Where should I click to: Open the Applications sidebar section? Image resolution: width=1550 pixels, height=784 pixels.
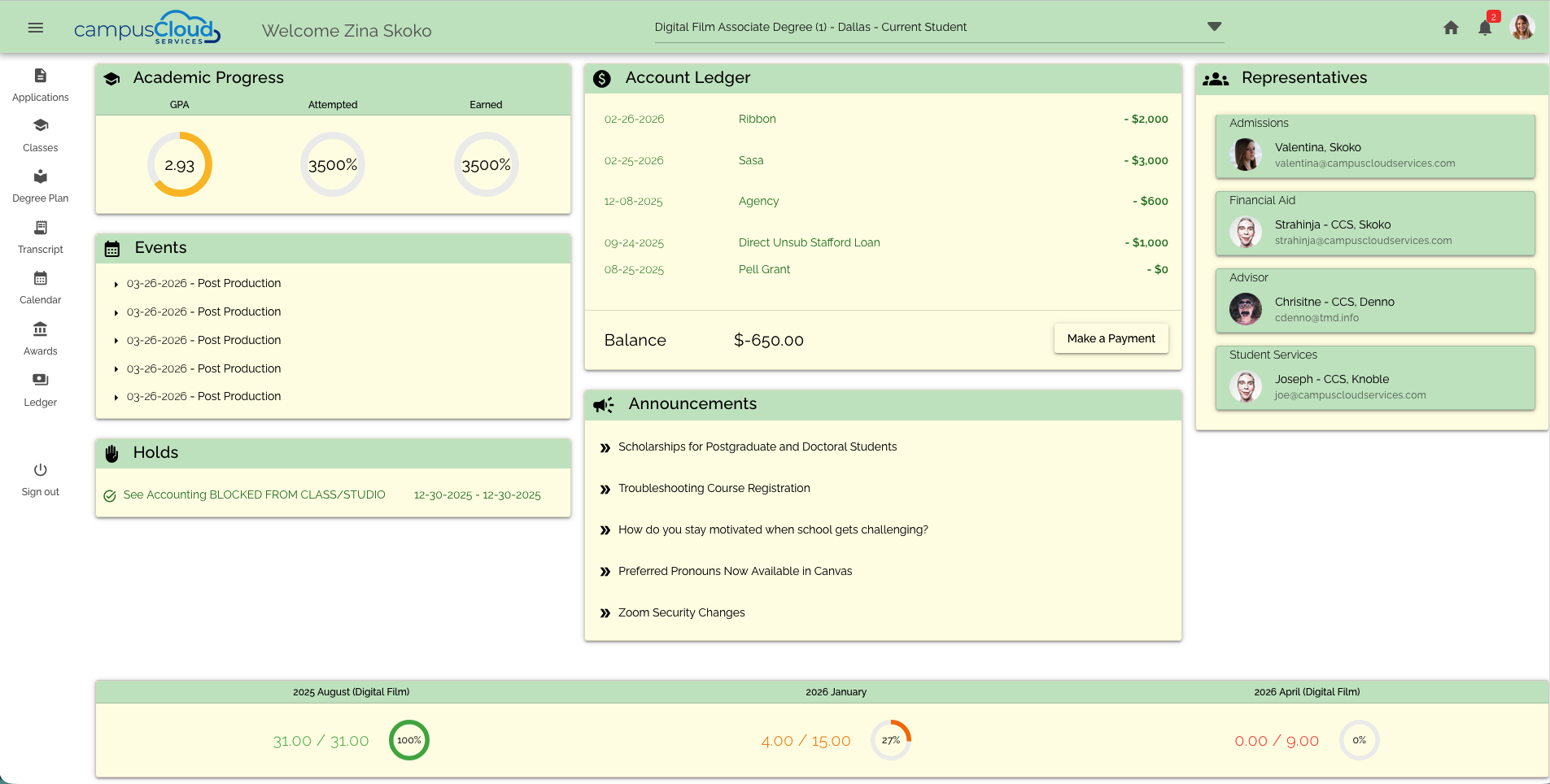pos(40,84)
